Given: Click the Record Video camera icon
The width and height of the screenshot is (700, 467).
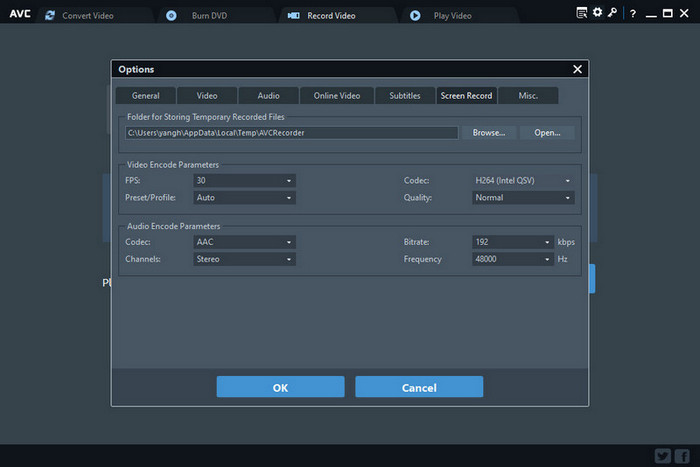Looking at the screenshot, I should coord(293,16).
